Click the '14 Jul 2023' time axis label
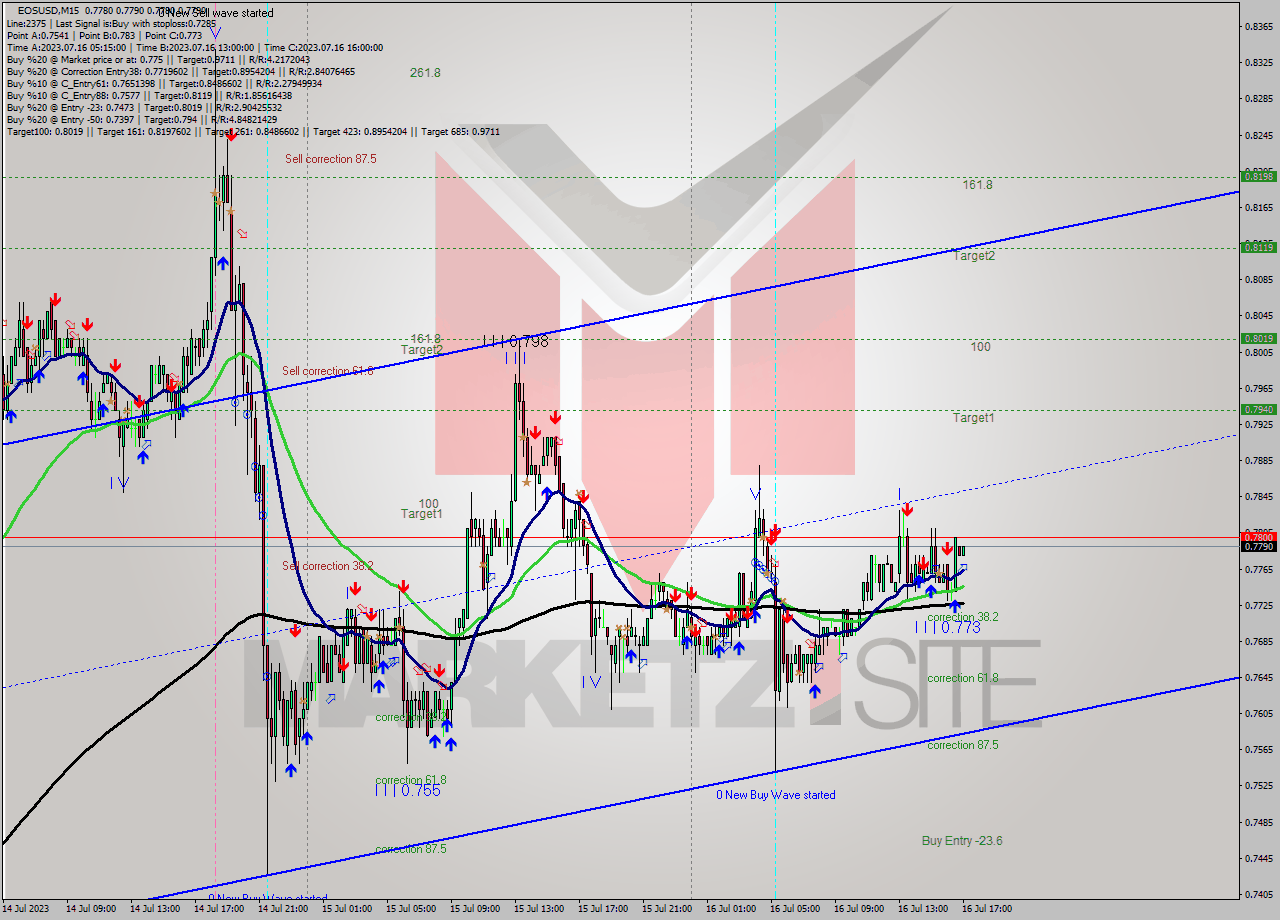Viewport: 1280px width, 920px height. tap(24, 909)
